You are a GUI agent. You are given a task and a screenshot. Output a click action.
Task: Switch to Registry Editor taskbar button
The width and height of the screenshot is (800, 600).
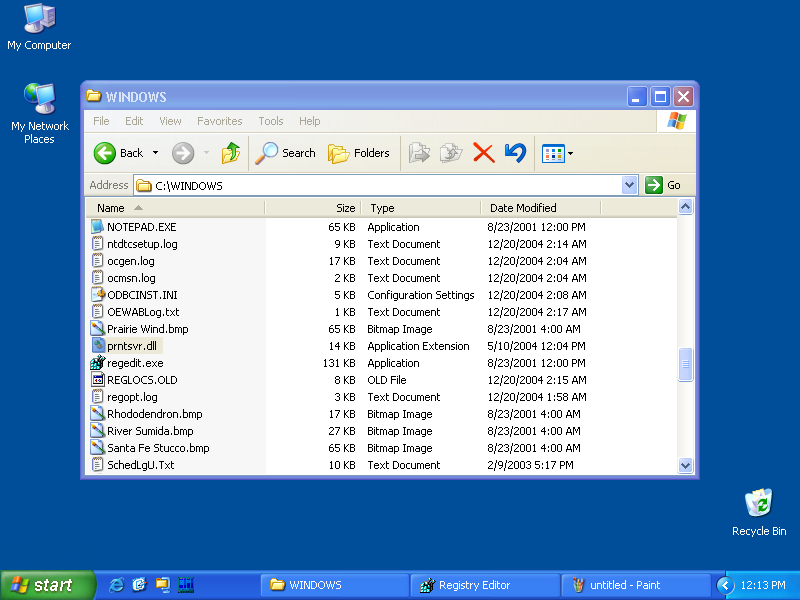pos(485,585)
